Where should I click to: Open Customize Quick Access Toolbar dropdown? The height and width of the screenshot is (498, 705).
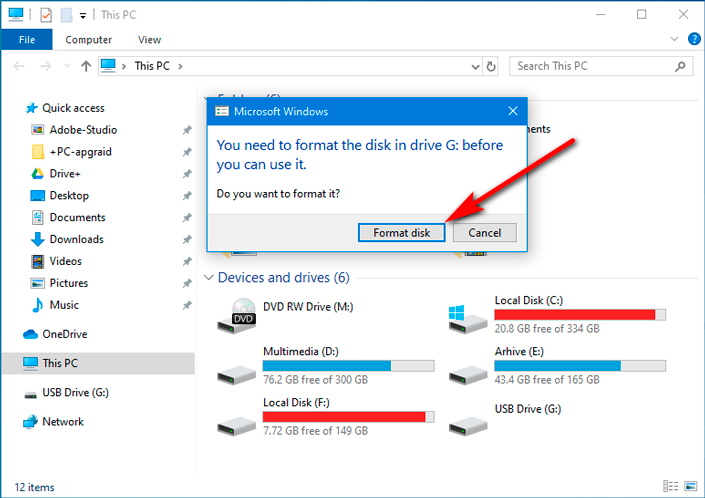point(83,16)
